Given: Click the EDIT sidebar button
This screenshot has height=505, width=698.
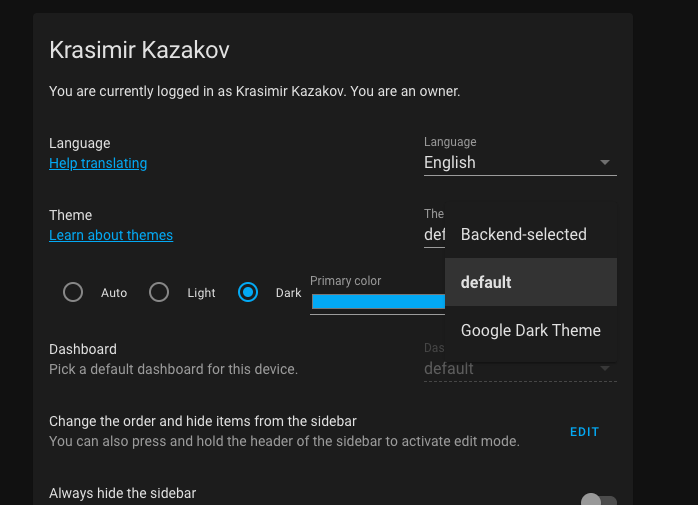Looking at the screenshot, I should (x=584, y=432).
